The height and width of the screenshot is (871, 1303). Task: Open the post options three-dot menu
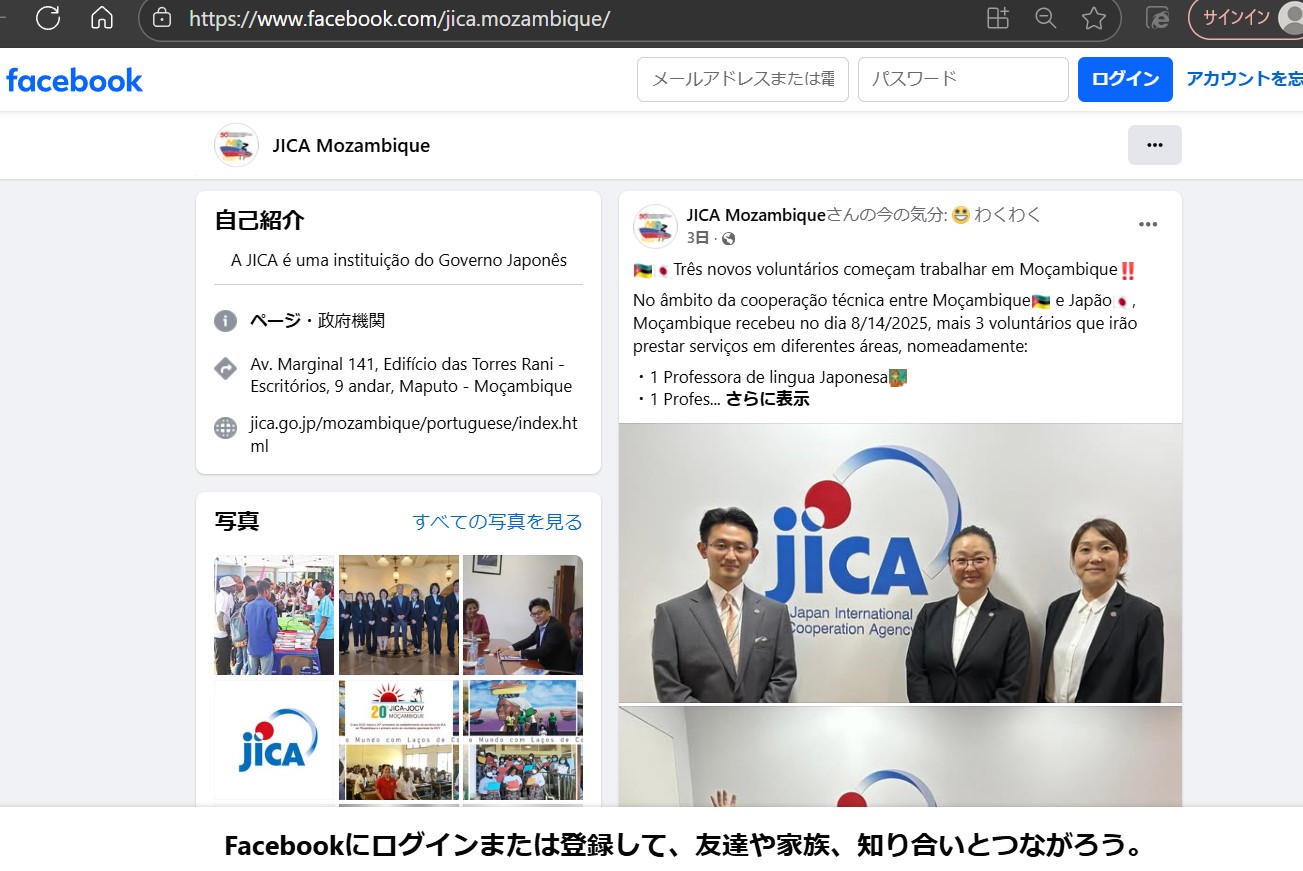point(1148,224)
